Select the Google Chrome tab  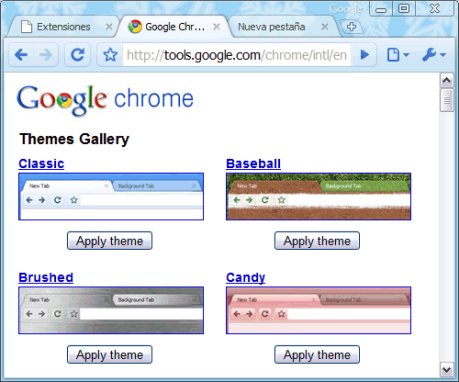pyautogui.click(x=174, y=27)
